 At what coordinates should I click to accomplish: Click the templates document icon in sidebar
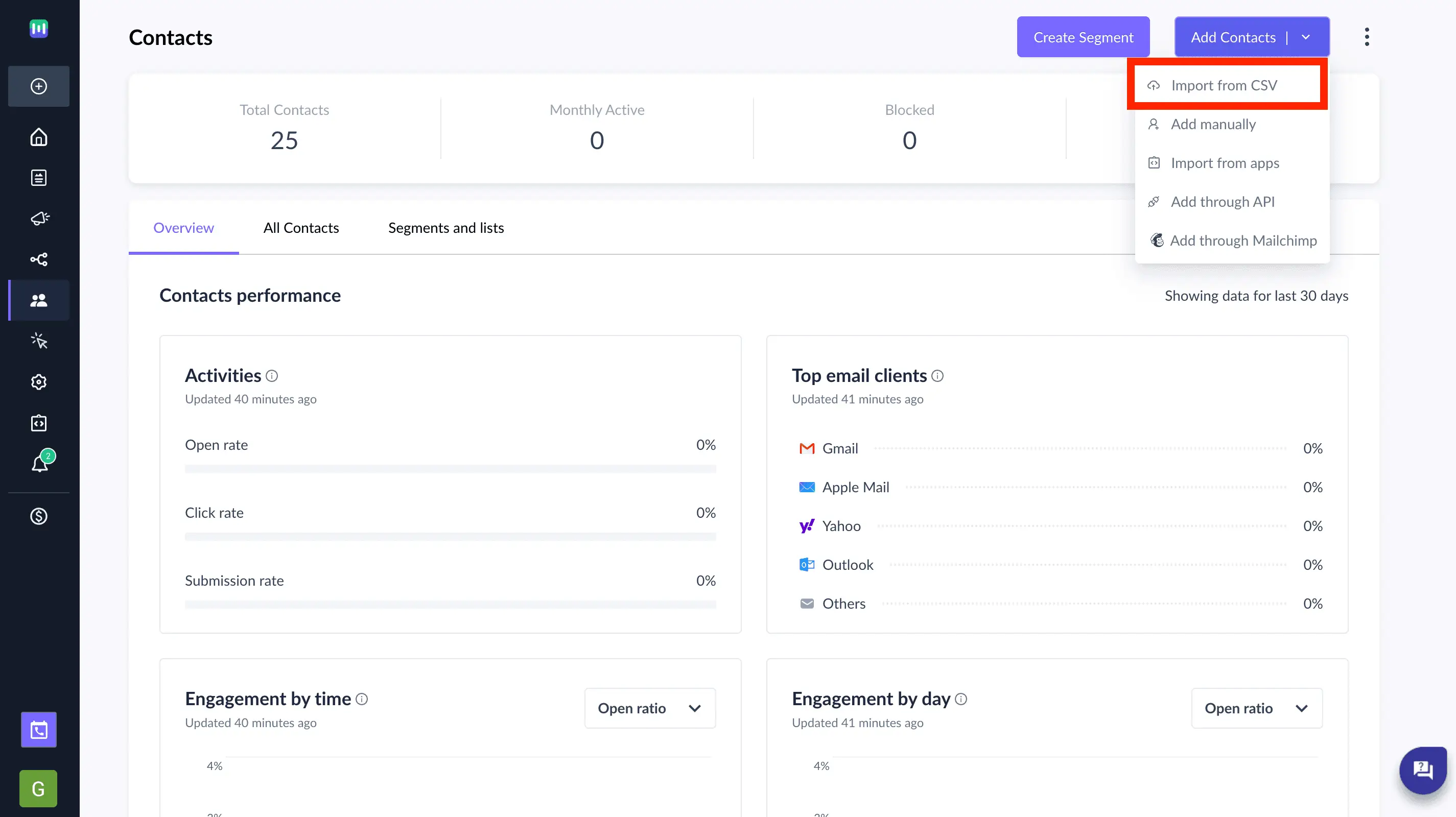point(38,177)
